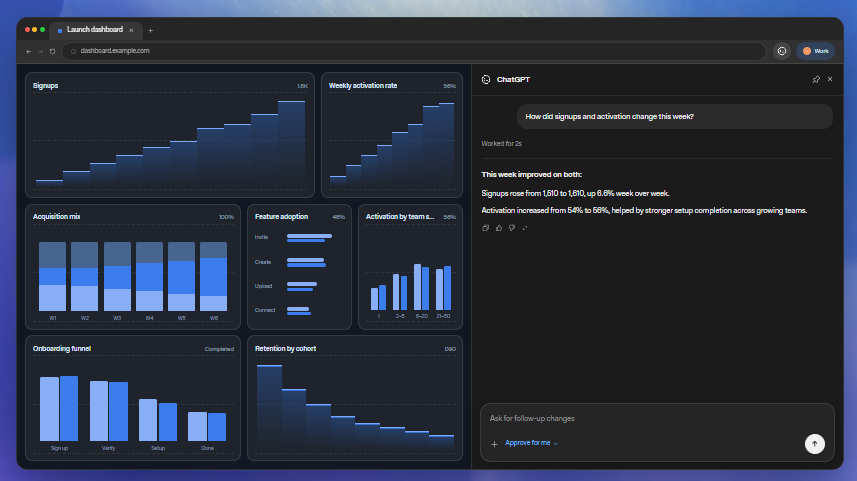Send the message with arrow button
857x481 pixels.
(x=814, y=444)
